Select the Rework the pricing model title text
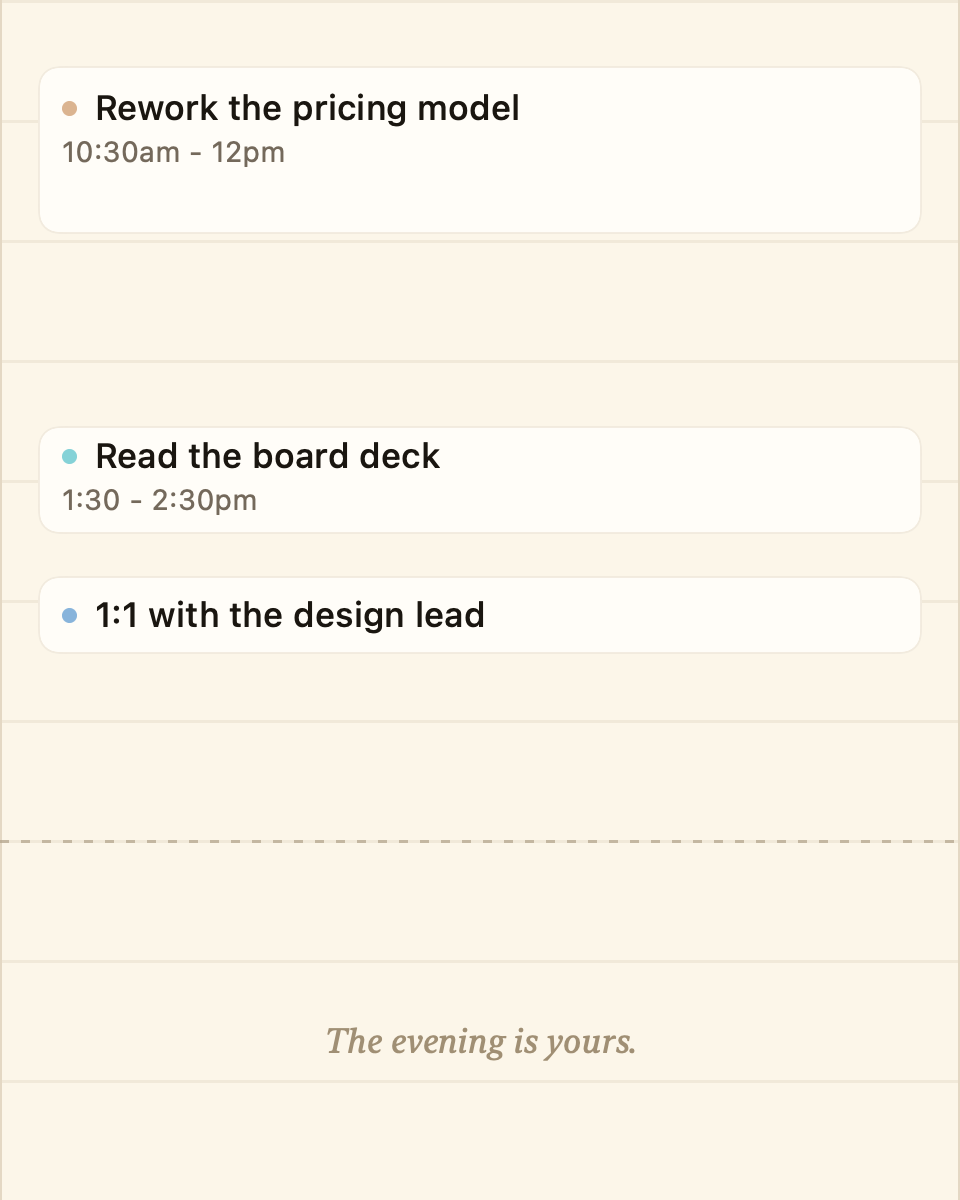 coord(307,108)
